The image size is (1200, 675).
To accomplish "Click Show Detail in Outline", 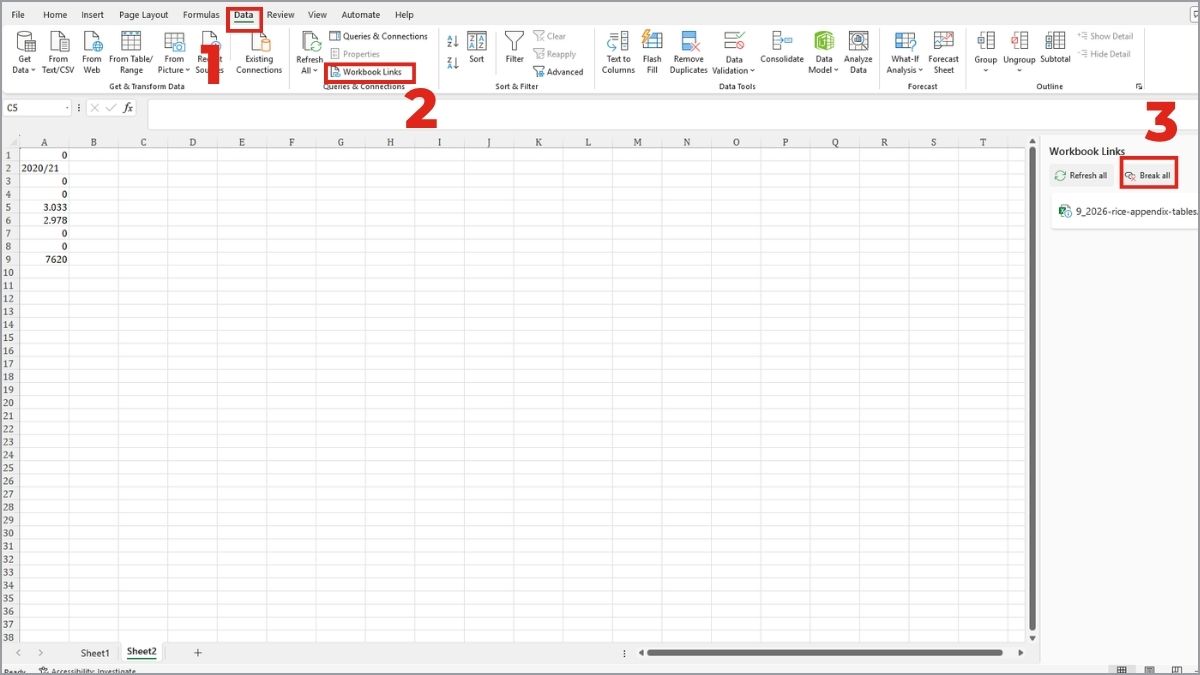I will 1105,36.
